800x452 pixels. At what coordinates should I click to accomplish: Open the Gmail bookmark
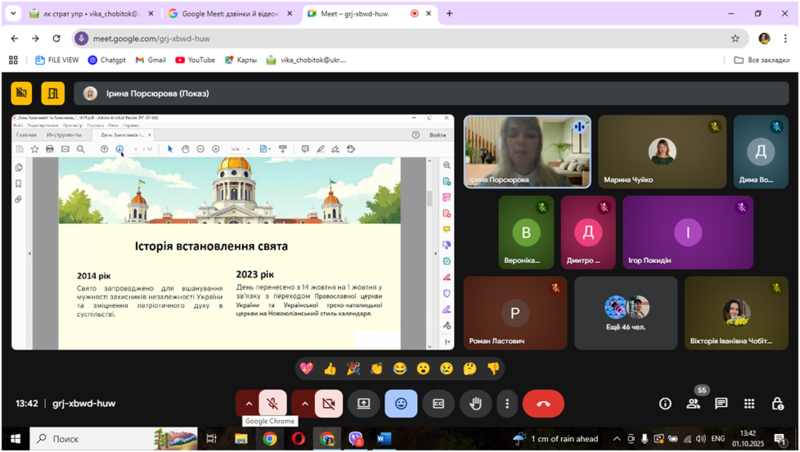[149, 60]
